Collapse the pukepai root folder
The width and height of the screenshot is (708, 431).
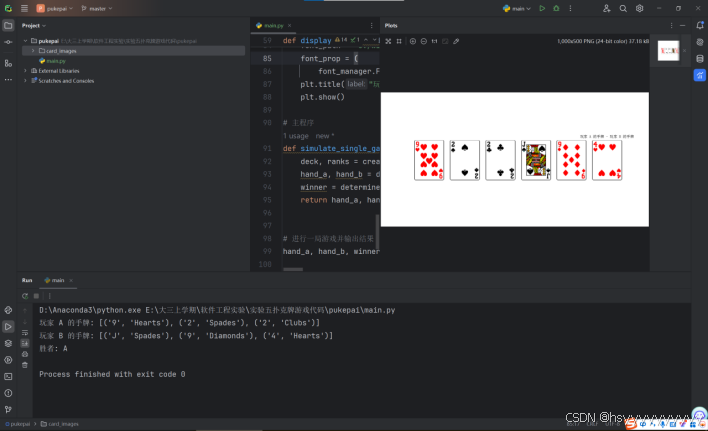tap(26, 41)
